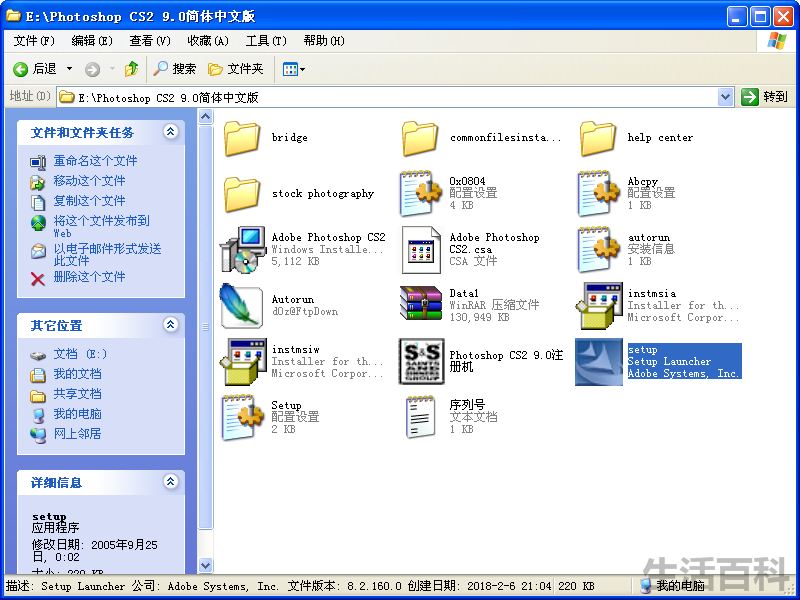This screenshot has height=600, width=800.
Task: Go to 我的电脑 in other places
Action: pyautogui.click(x=78, y=414)
